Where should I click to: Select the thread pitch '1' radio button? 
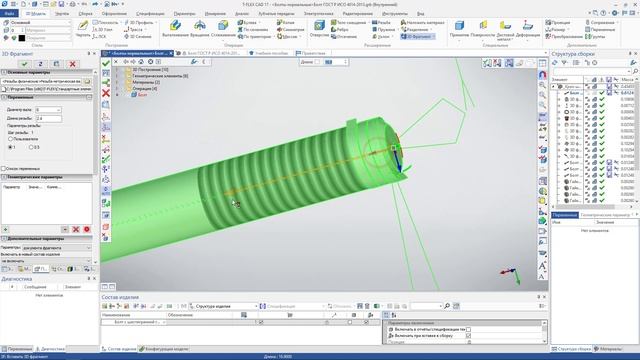point(11,147)
